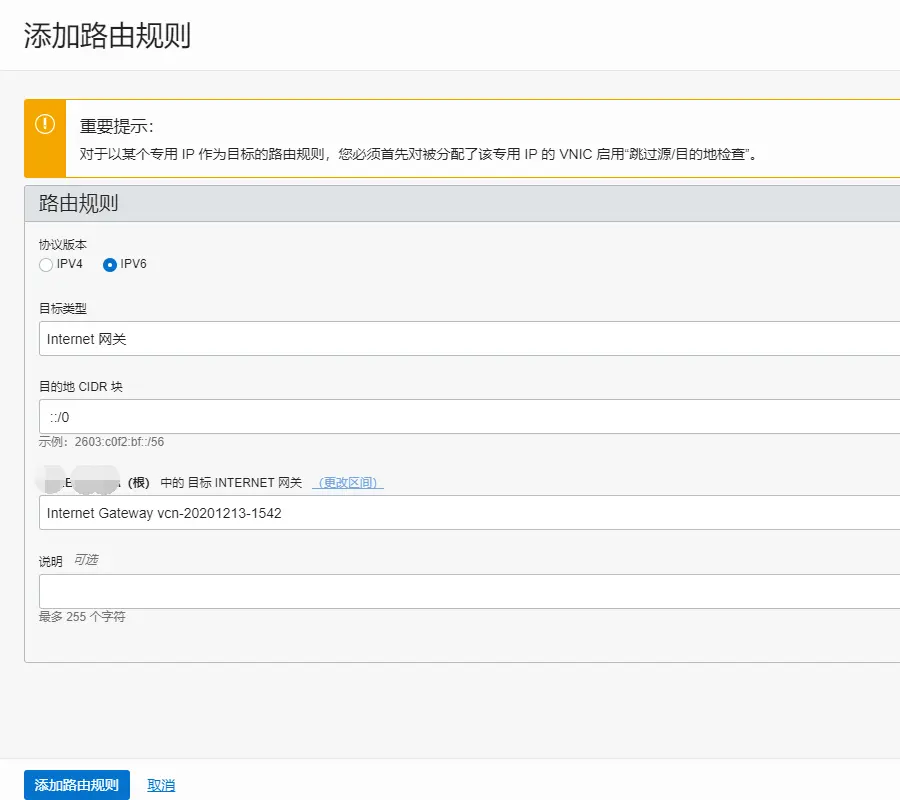Click the 协议版本 label
This screenshot has width=900, height=800.
pyautogui.click(x=63, y=245)
